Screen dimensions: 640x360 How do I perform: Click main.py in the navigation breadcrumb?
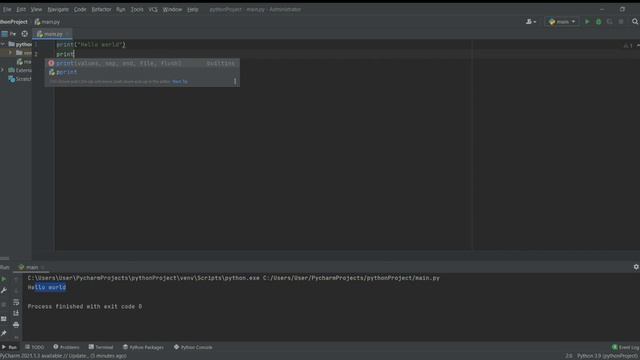click(x=47, y=22)
